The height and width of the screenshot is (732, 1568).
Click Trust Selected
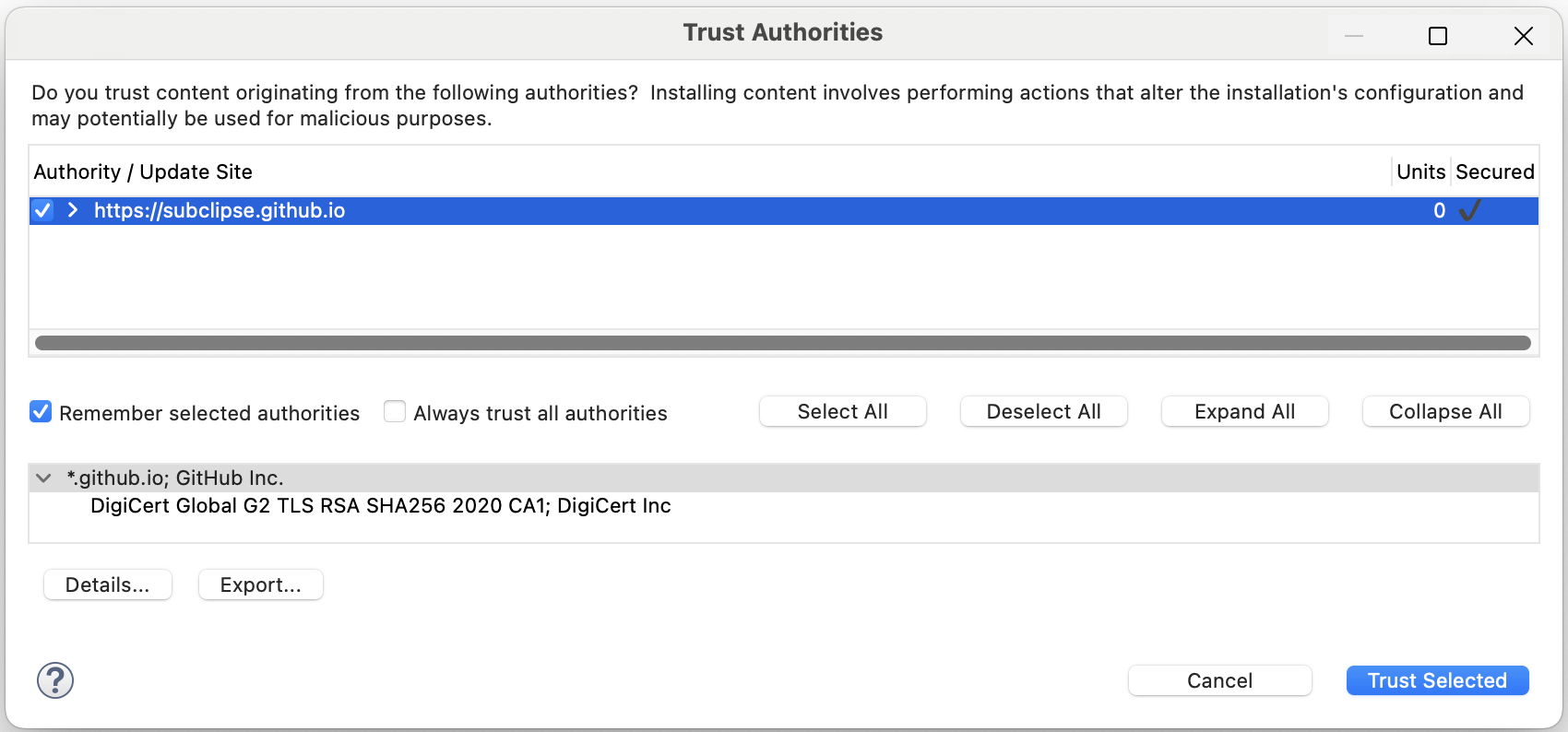click(1436, 680)
